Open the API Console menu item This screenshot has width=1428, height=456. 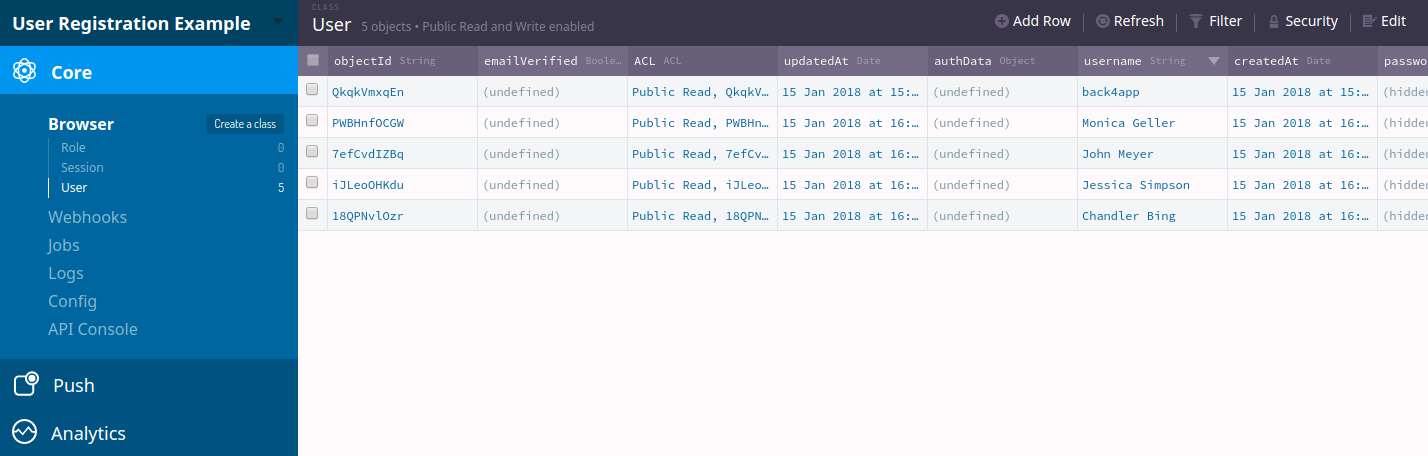point(93,329)
